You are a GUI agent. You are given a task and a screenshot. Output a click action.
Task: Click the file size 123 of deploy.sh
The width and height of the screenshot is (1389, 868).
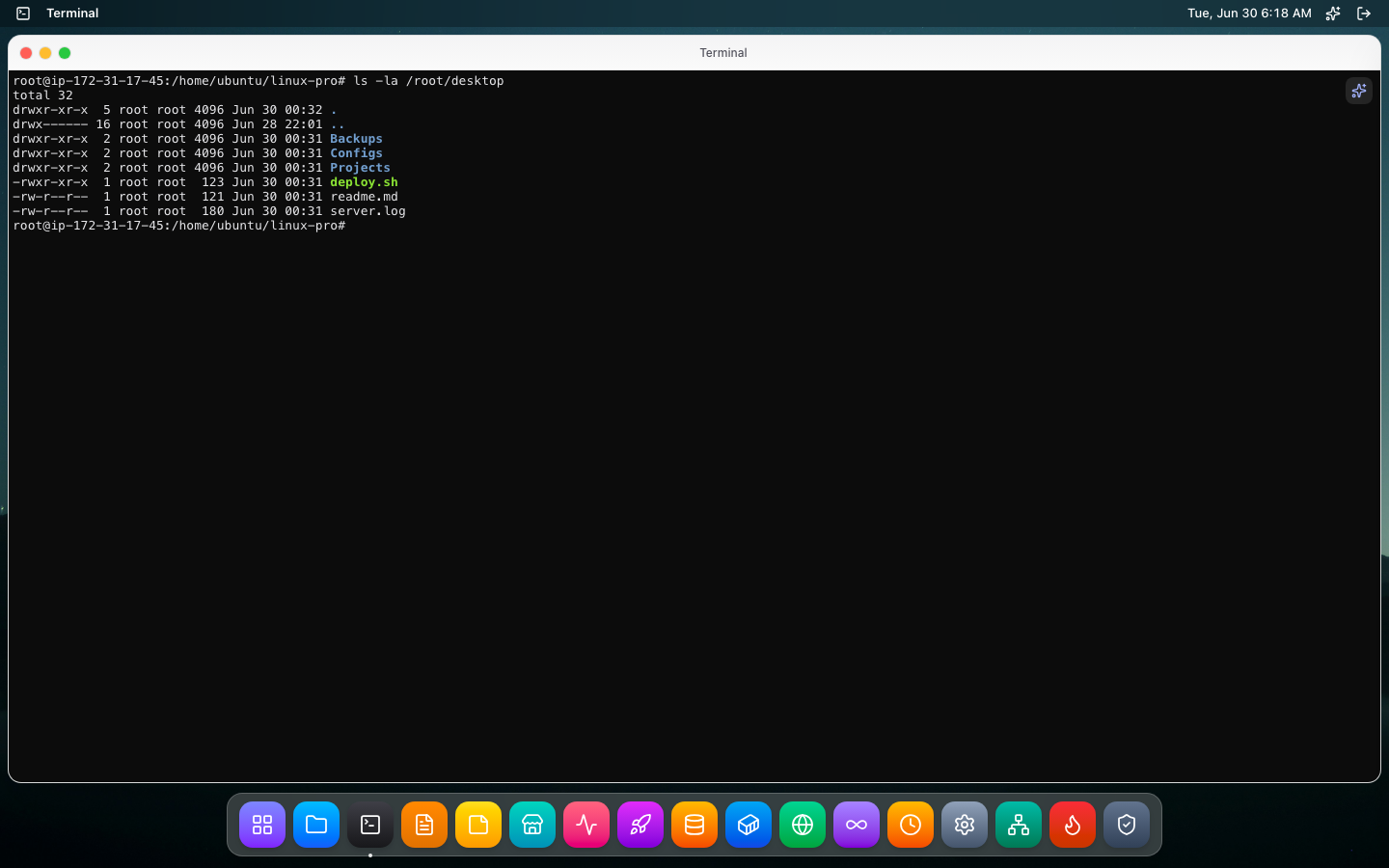pyautogui.click(x=212, y=182)
